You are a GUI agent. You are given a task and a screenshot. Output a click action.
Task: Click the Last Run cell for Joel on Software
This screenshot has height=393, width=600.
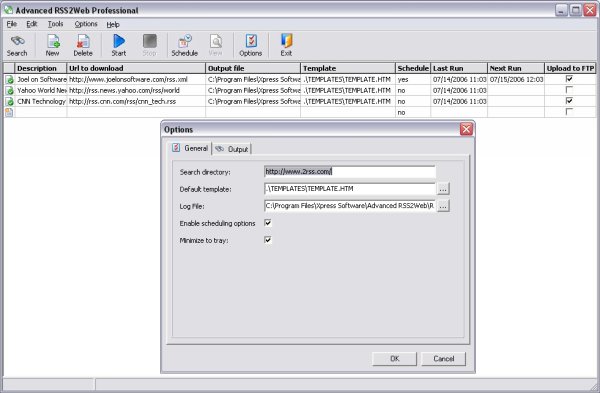[459, 80]
